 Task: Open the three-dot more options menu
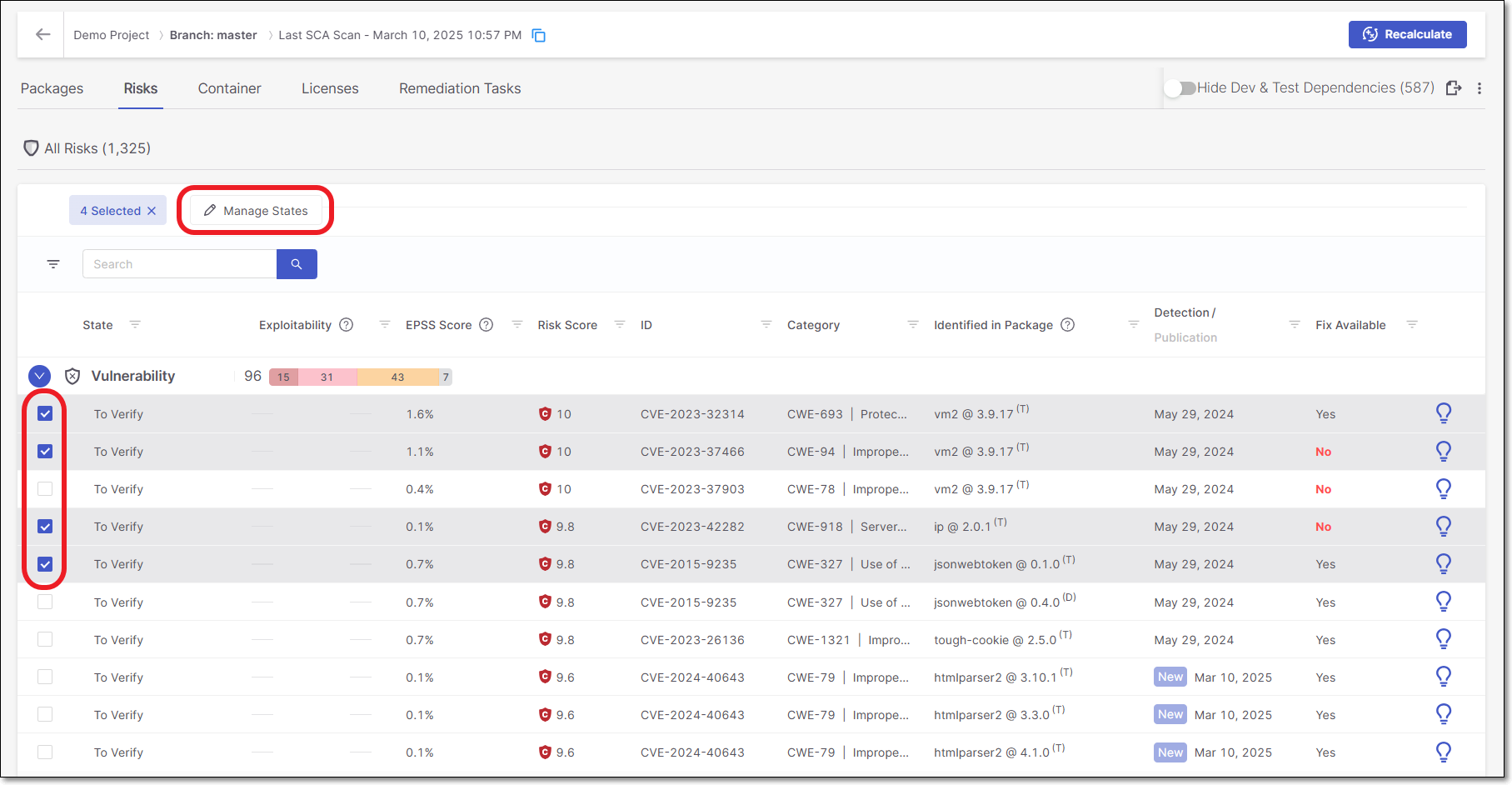[1480, 87]
